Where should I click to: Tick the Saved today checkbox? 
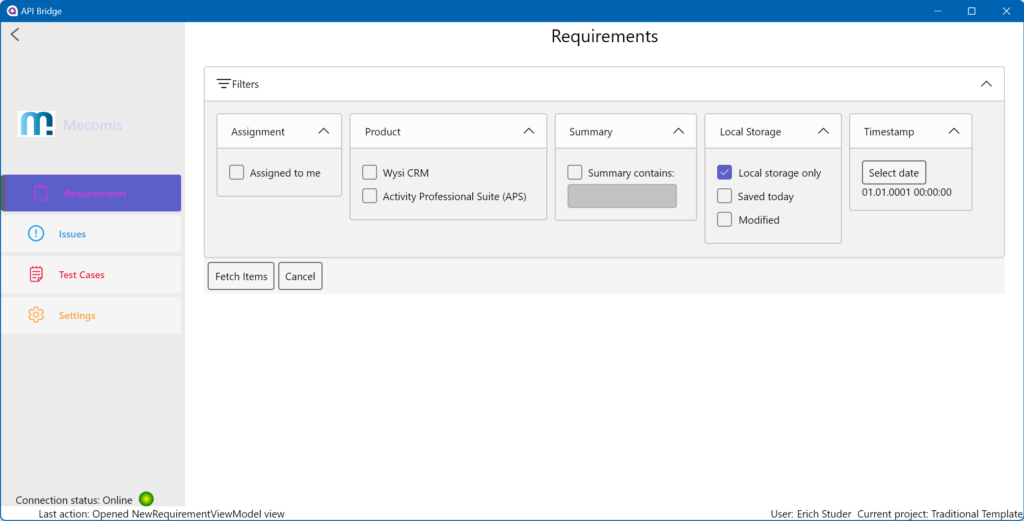coord(725,196)
